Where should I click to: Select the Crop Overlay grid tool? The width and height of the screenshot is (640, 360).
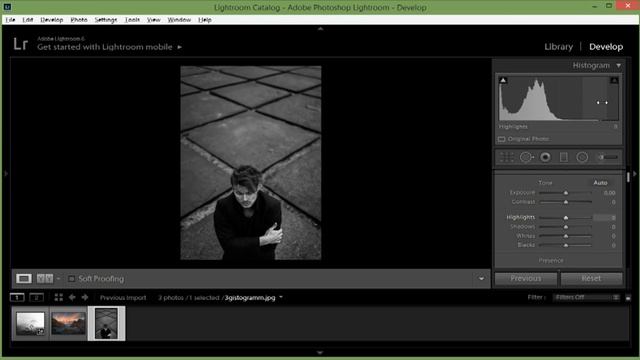click(507, 157)
